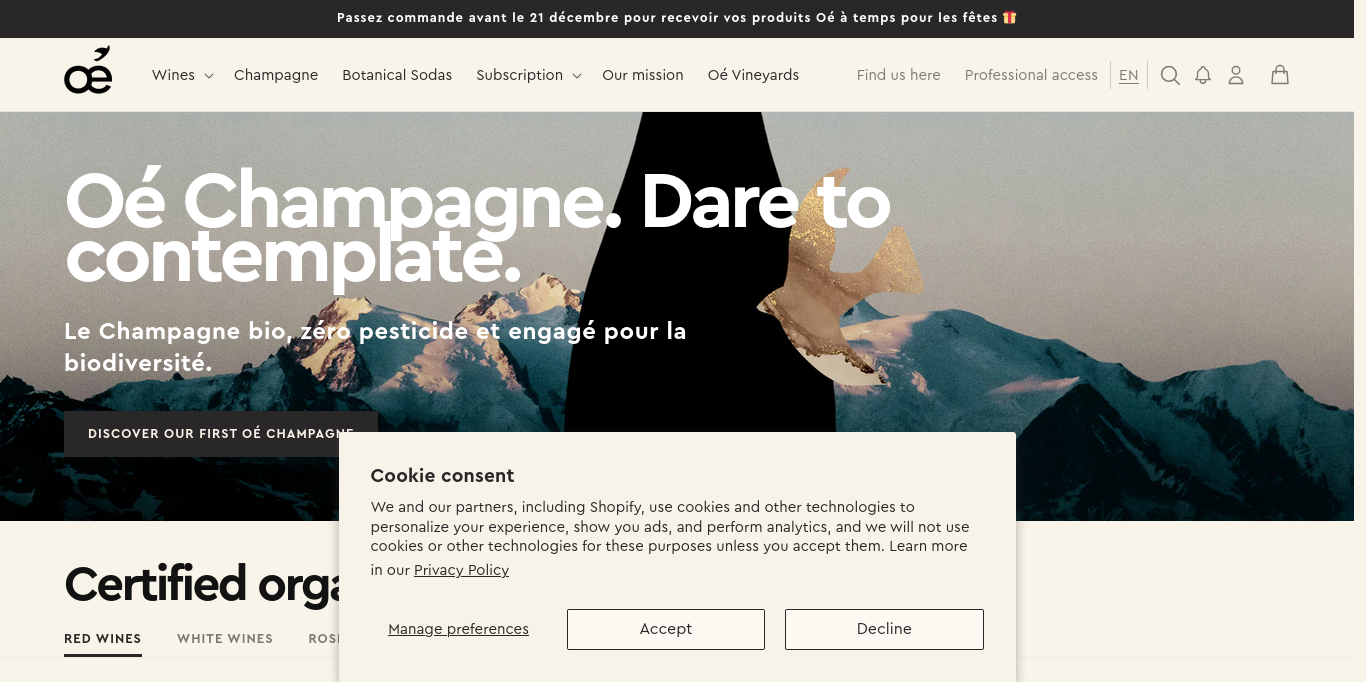Open the user account icon
This screenshot has height=682, width=1366.
click(x=1236, y=75)
